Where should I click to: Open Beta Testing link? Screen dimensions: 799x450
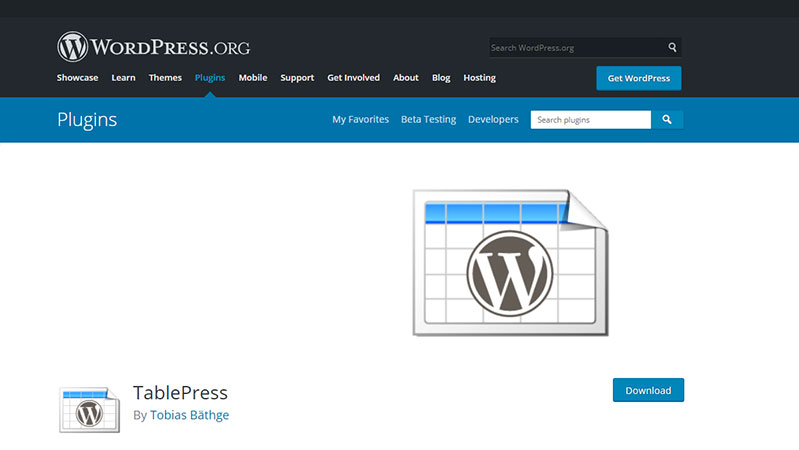click(x=429, y=119)
